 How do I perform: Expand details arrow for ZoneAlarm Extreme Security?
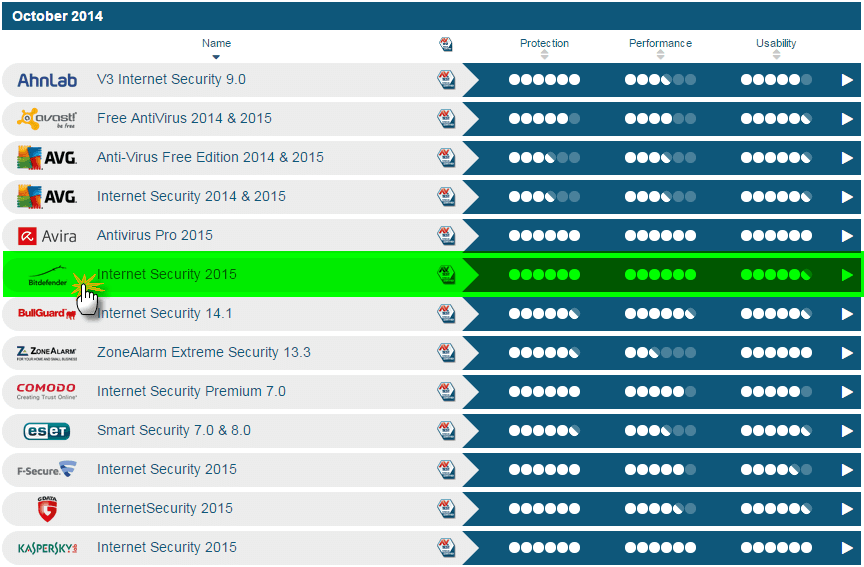pos(847,353)
